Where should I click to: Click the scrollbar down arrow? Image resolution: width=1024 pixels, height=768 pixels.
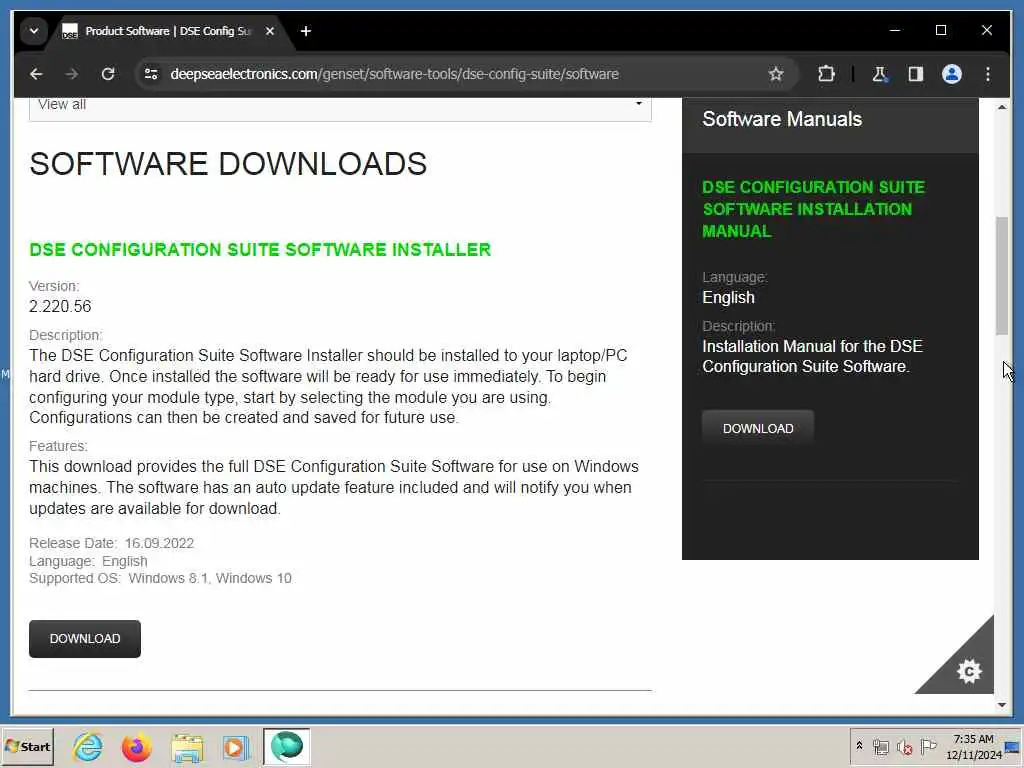coord(1002,705)
